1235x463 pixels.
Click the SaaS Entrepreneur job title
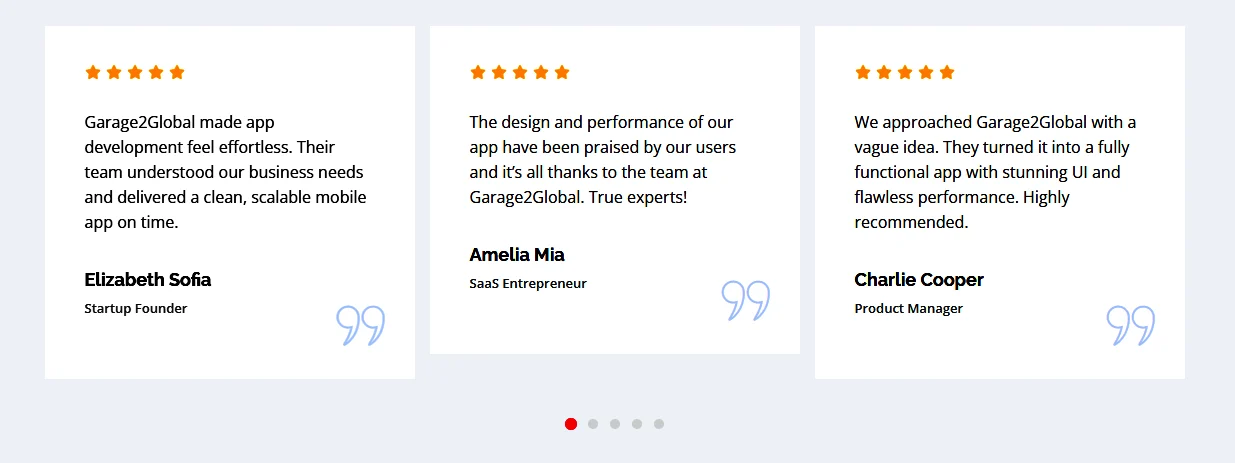click(528, 284)
